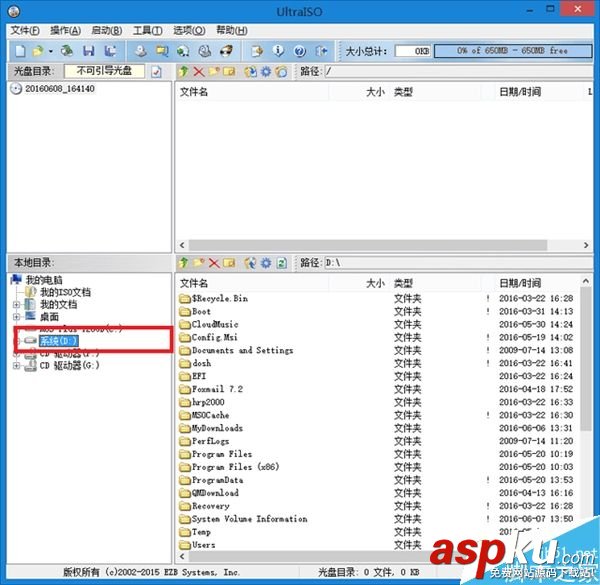
Task: Click the Burn CD/DVD Image icon
Action: tap(226, 51)
